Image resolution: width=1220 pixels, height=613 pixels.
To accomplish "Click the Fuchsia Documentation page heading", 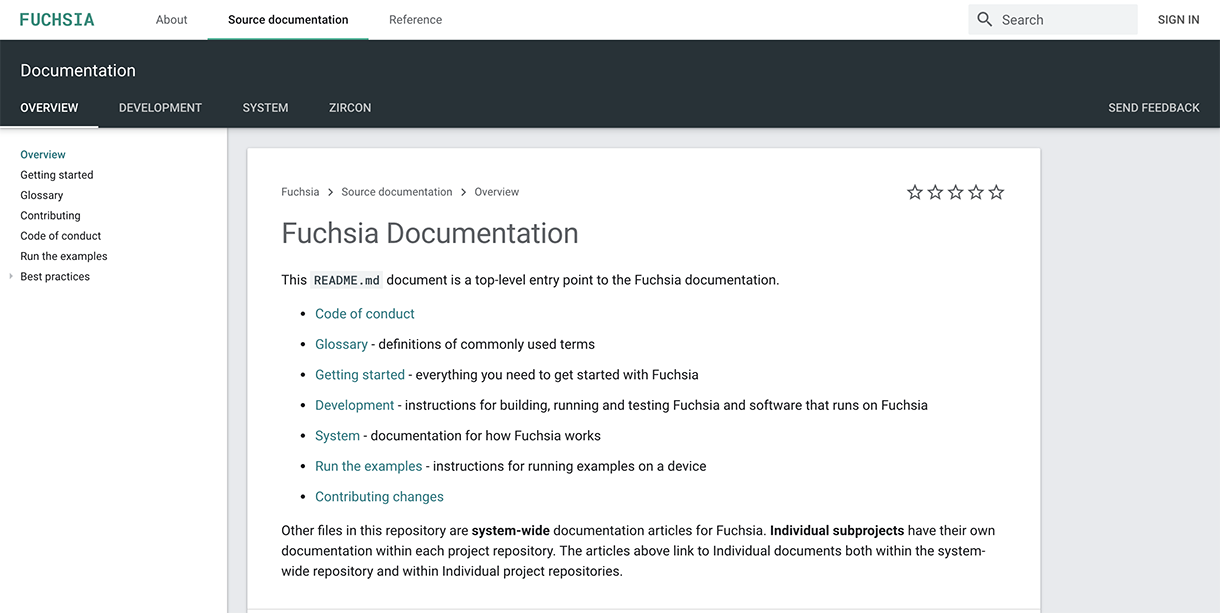I will click(x=430, y=233).
